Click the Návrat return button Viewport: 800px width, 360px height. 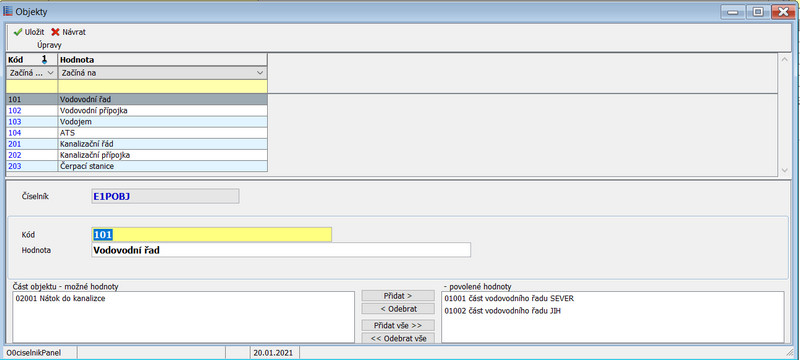pyautogui.click(x=68, y=32)
